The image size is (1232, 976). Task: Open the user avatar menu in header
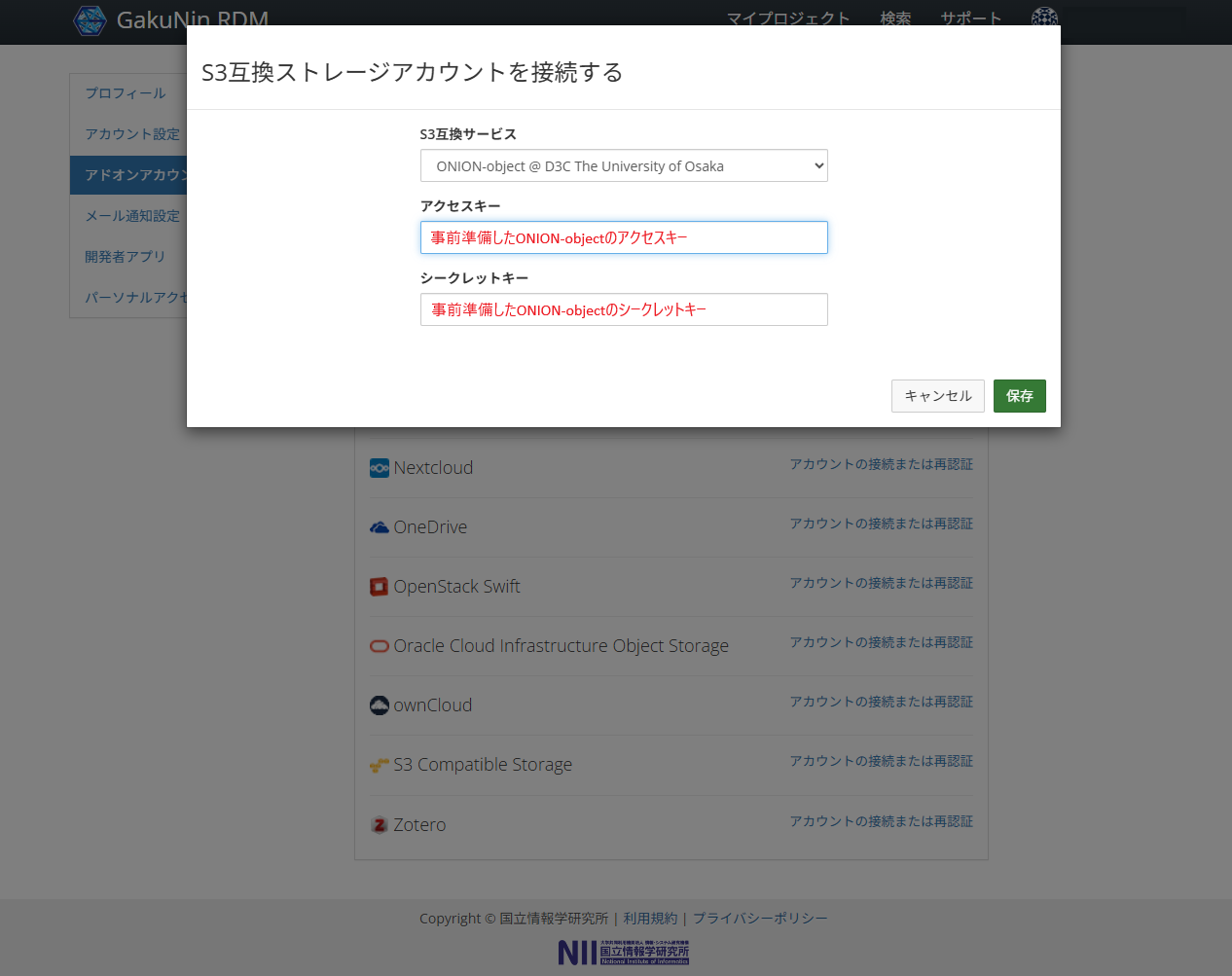(1044, 18)
